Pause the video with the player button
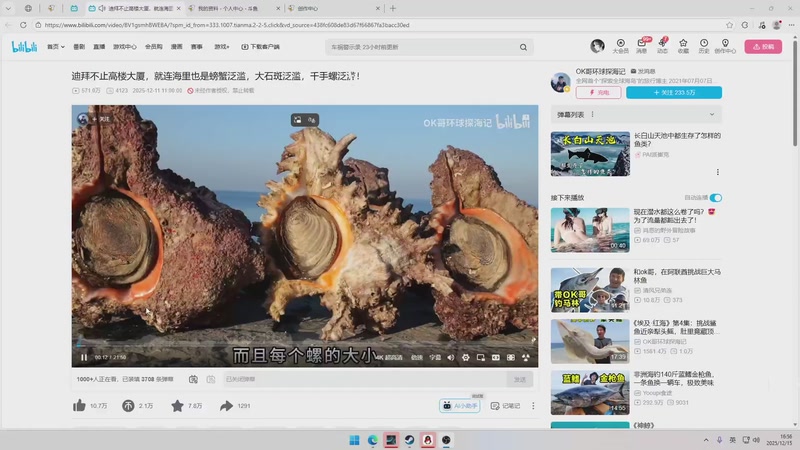The image size is (800, 450). tap(84, 357)
